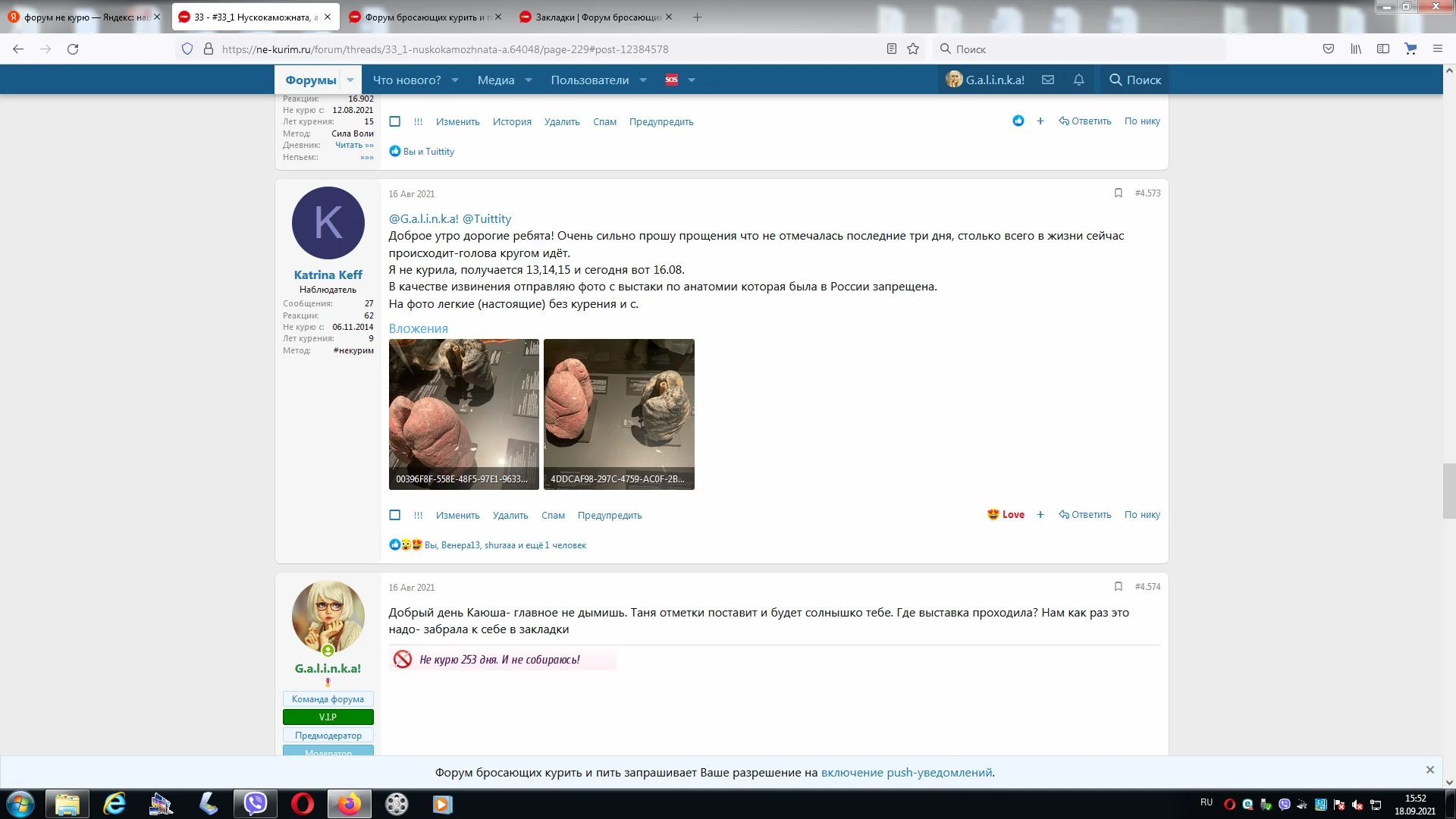The height and width of the screenshot is (819, 1456).
Task: Open the lungs photo attachment thumbnail 00396F8F
Action: pos(464,414)
